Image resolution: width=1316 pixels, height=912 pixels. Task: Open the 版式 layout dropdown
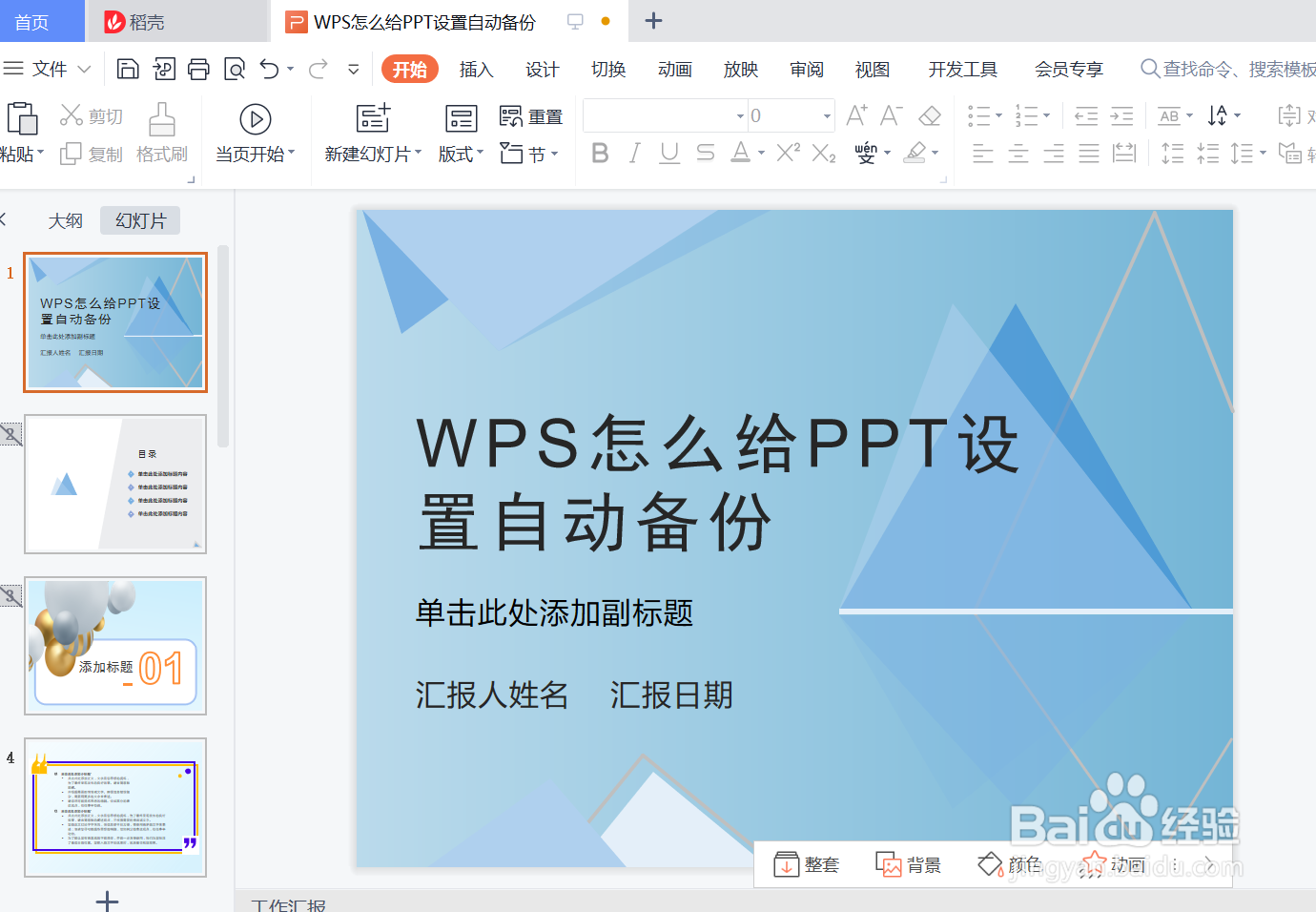coord(462,154)
